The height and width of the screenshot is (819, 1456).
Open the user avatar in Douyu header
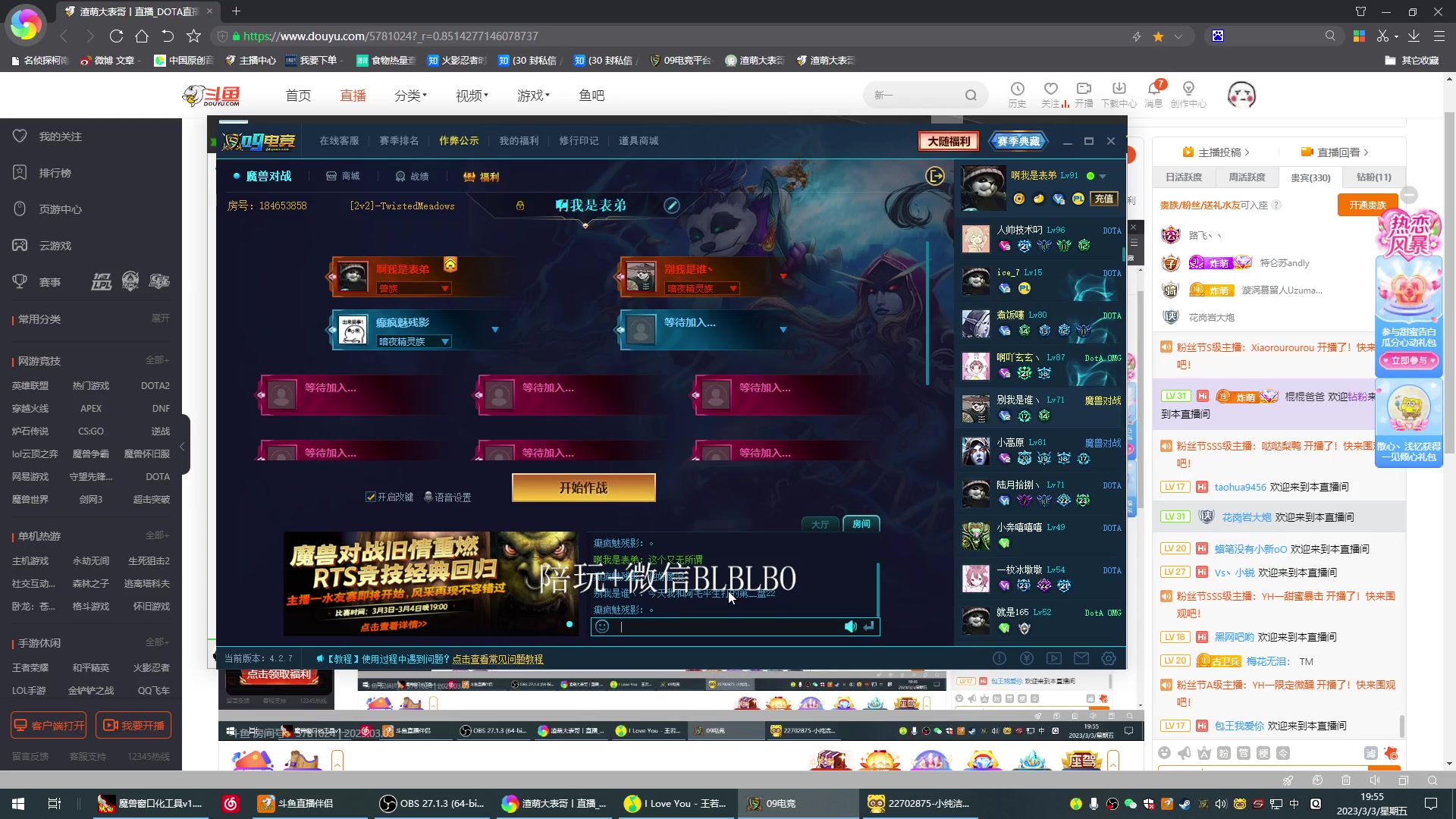1241,95
